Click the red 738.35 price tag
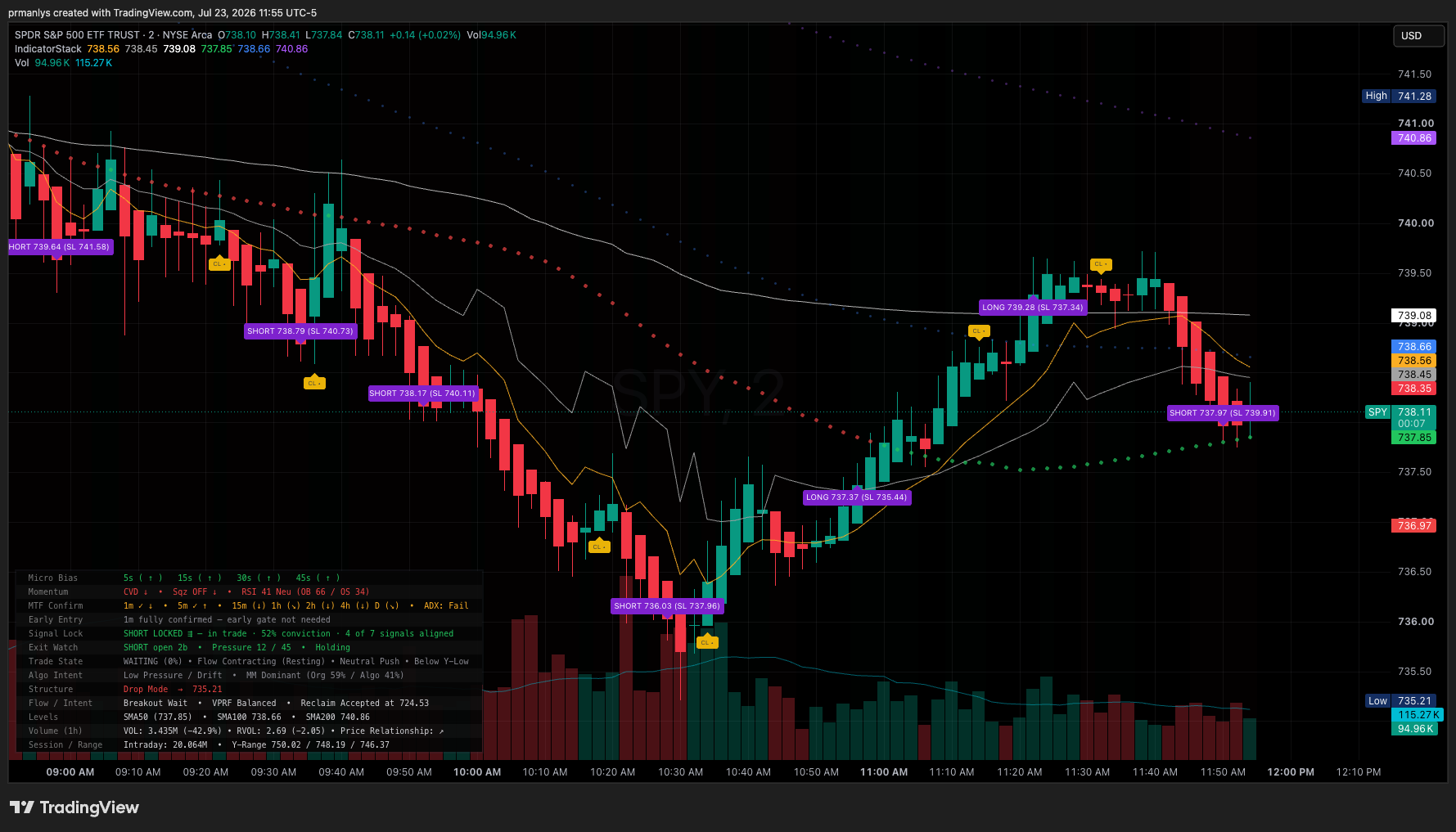Image resolution: width=1456 pixels, height=832 pixels. coord(1414,389)
